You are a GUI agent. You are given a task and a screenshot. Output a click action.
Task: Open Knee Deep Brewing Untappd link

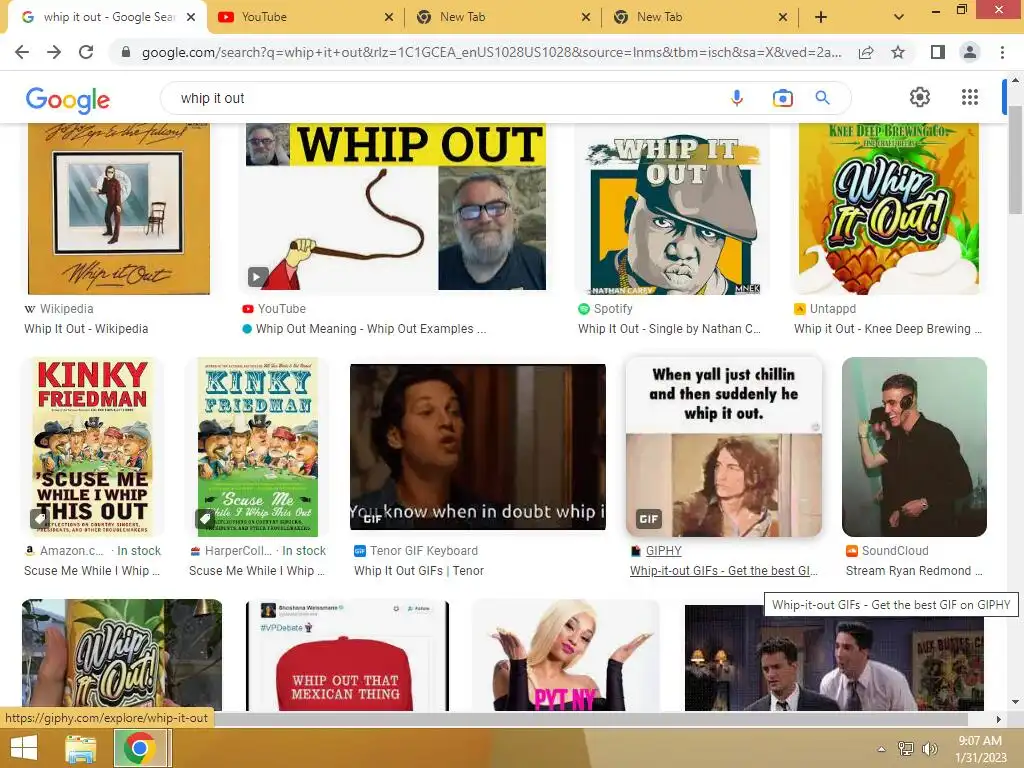pyautogui.click(x=888, y=328)
